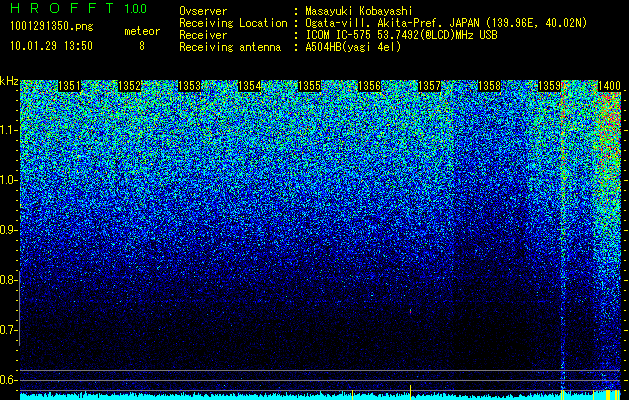629x400 pixels.
Task: Click the Receiving antenna label
Action: (230, 47)
